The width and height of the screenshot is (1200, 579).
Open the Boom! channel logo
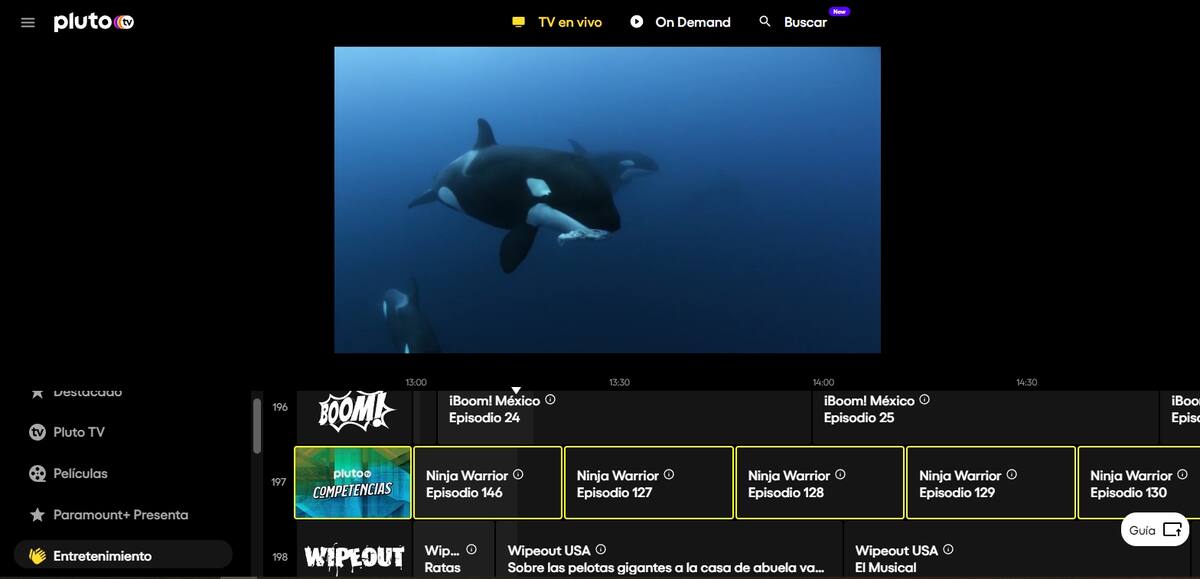(x=354, y=410)
